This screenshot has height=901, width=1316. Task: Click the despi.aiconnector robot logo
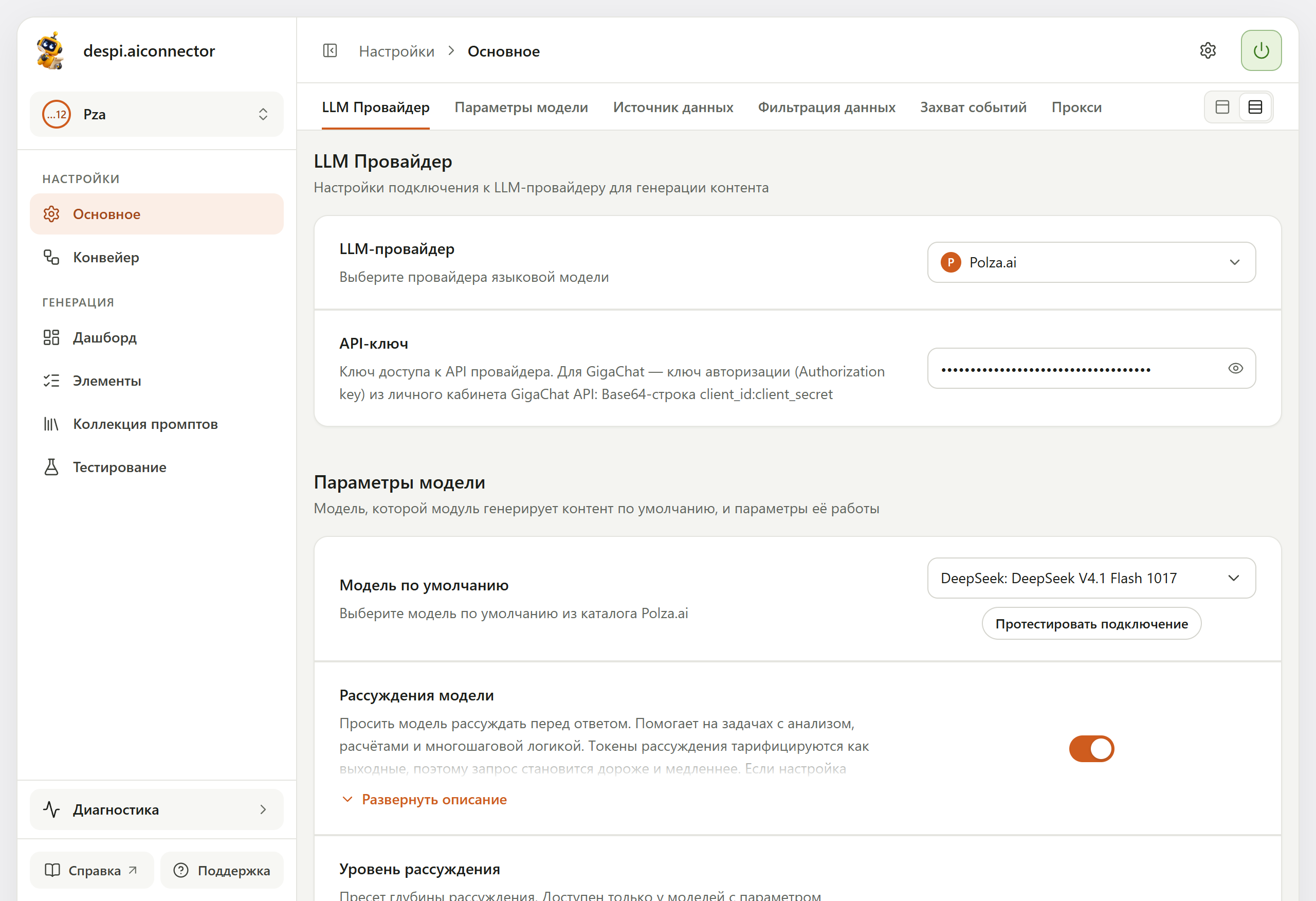pyautogui.click(x=50, y=50)
